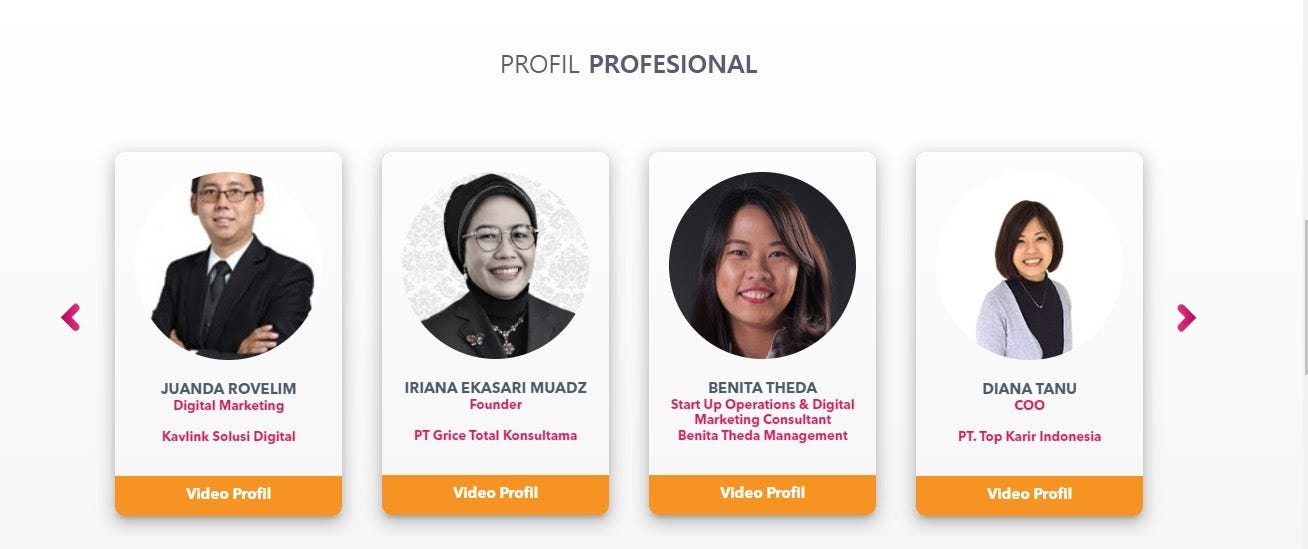The height and width of the screenshot is (549, 1308).
Task: Click PT Grice Total Konsultama text
Action: coord(495,435)
